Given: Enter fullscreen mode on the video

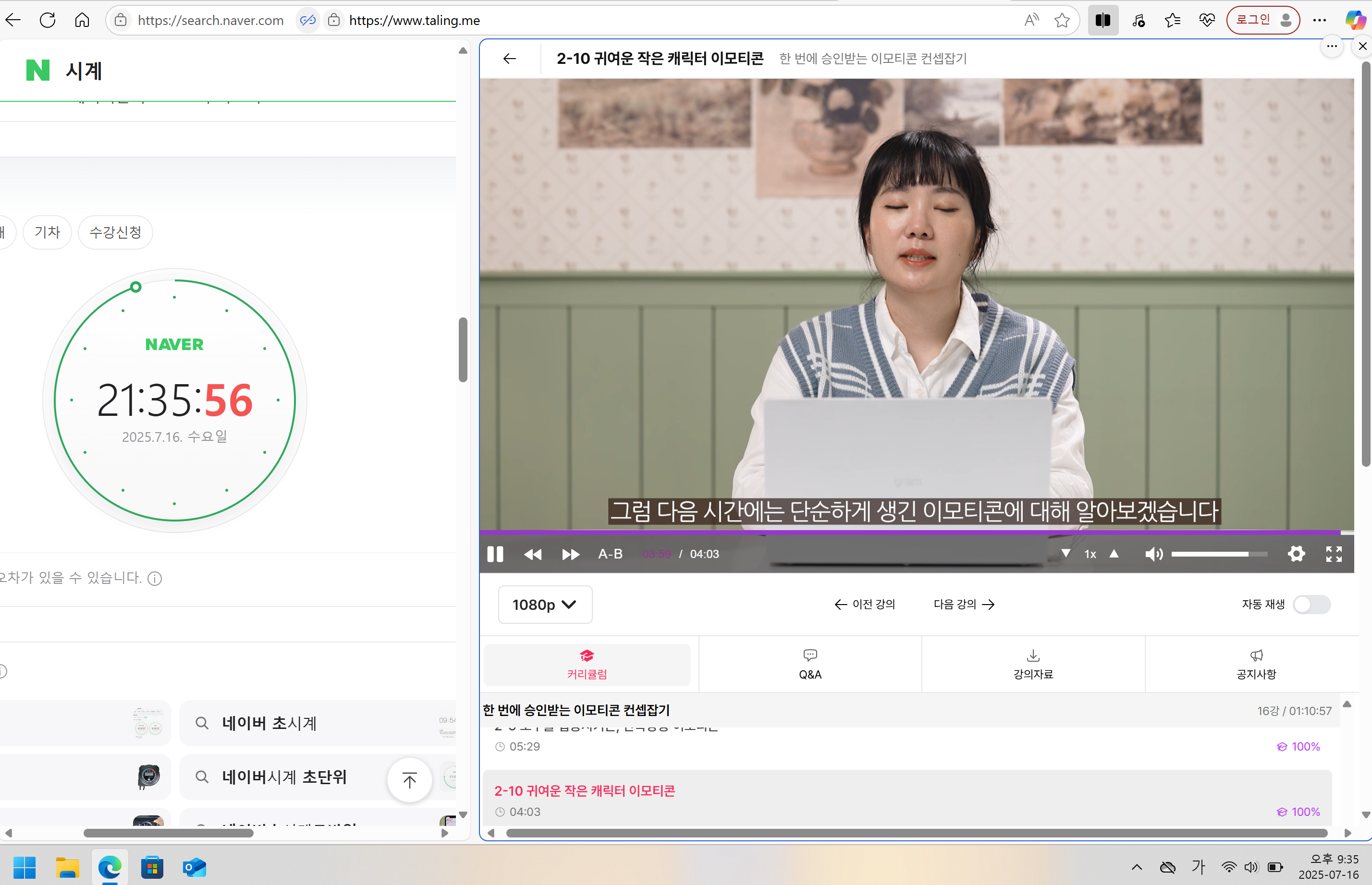Looking at the screenshot, I should click(1334, 553).
